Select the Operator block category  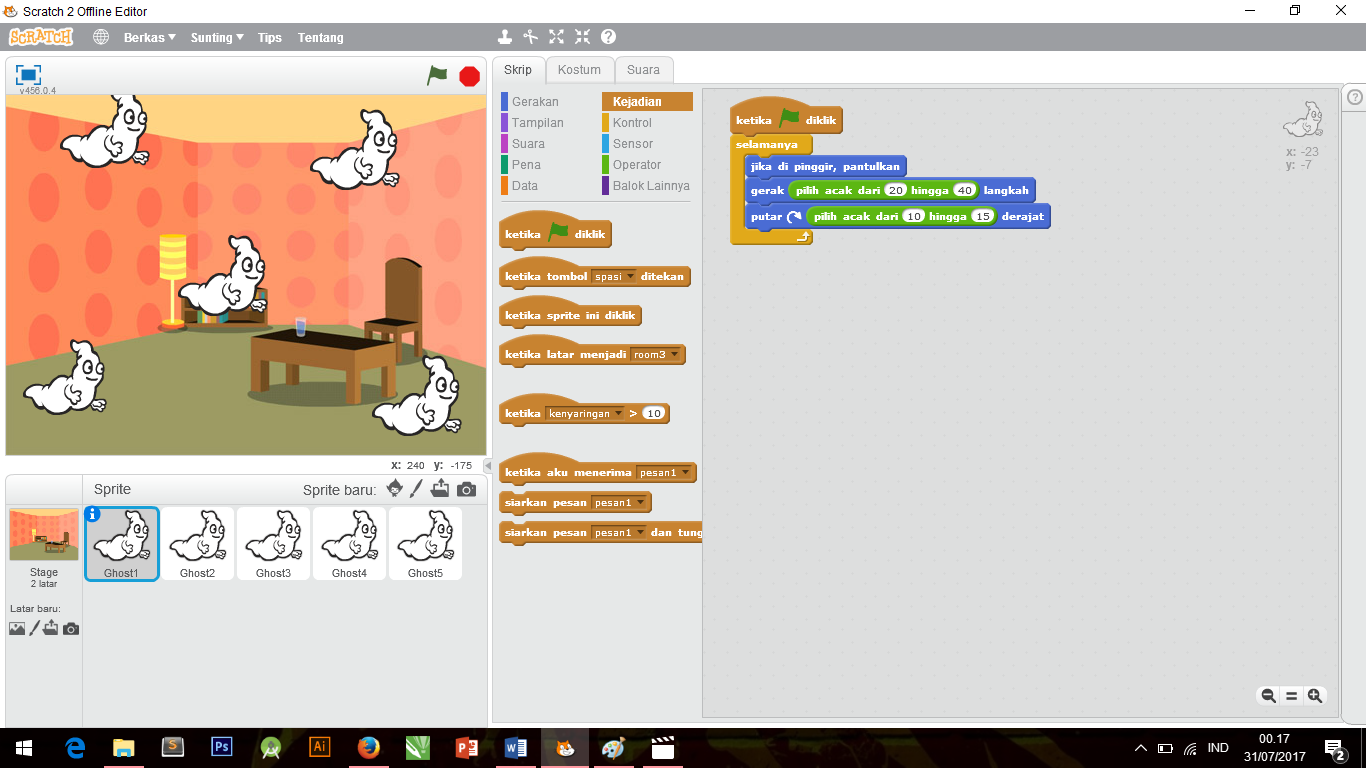[x=636, y=164]
